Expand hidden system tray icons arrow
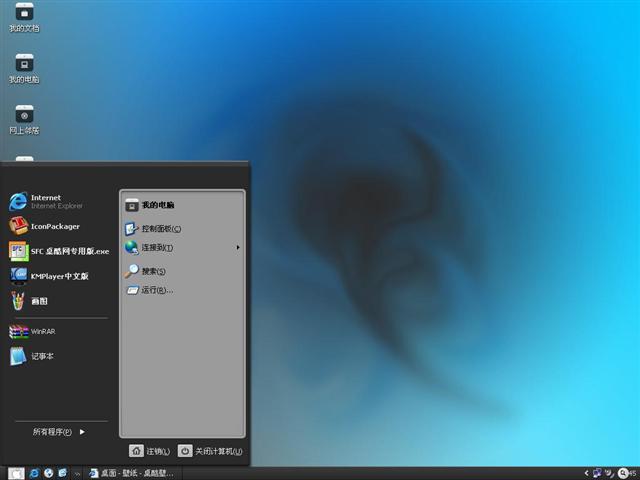The image size is (640, 480). pyautogui.click(x=587, y=473)
